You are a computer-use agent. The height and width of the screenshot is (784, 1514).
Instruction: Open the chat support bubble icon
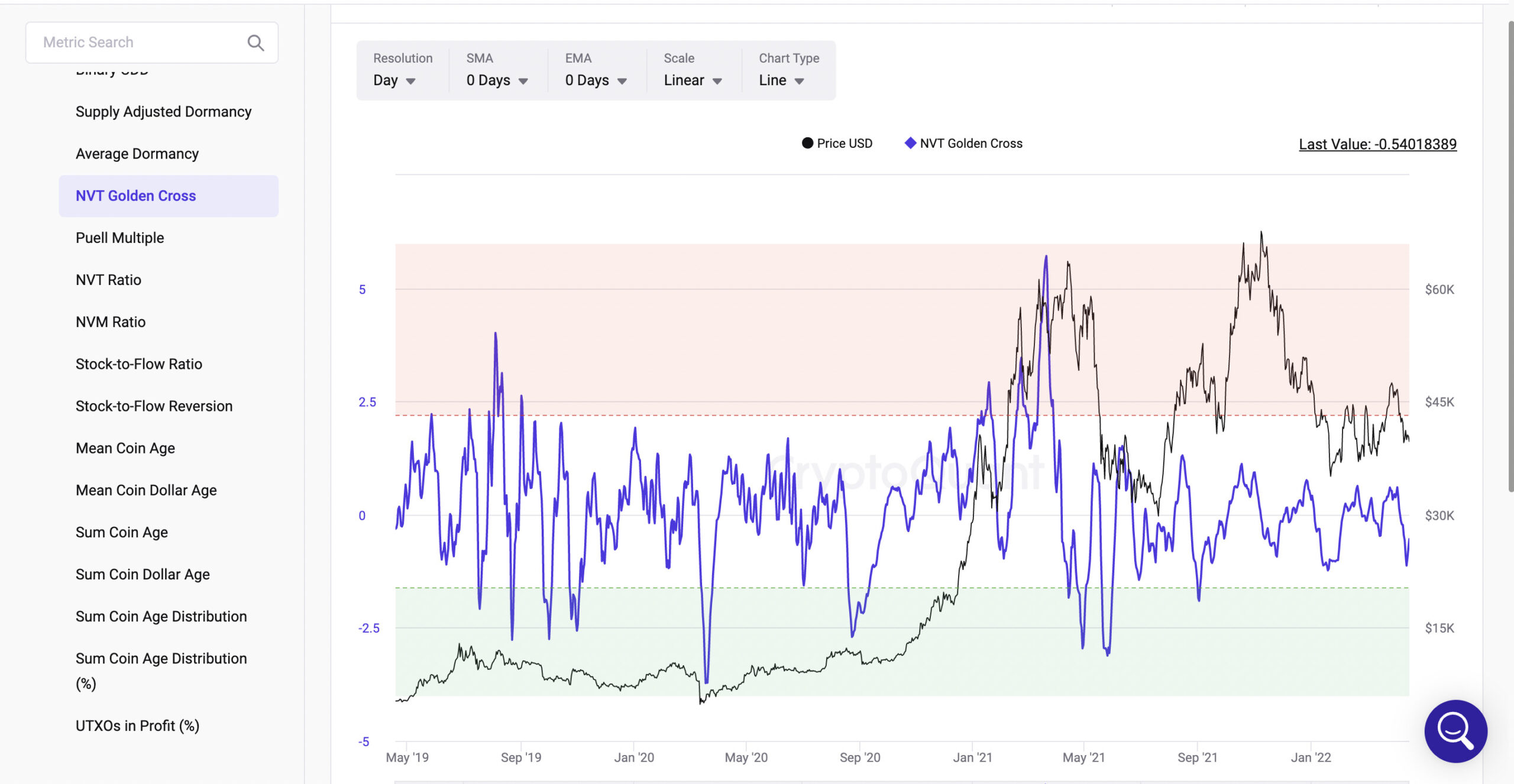[1455, 731]
